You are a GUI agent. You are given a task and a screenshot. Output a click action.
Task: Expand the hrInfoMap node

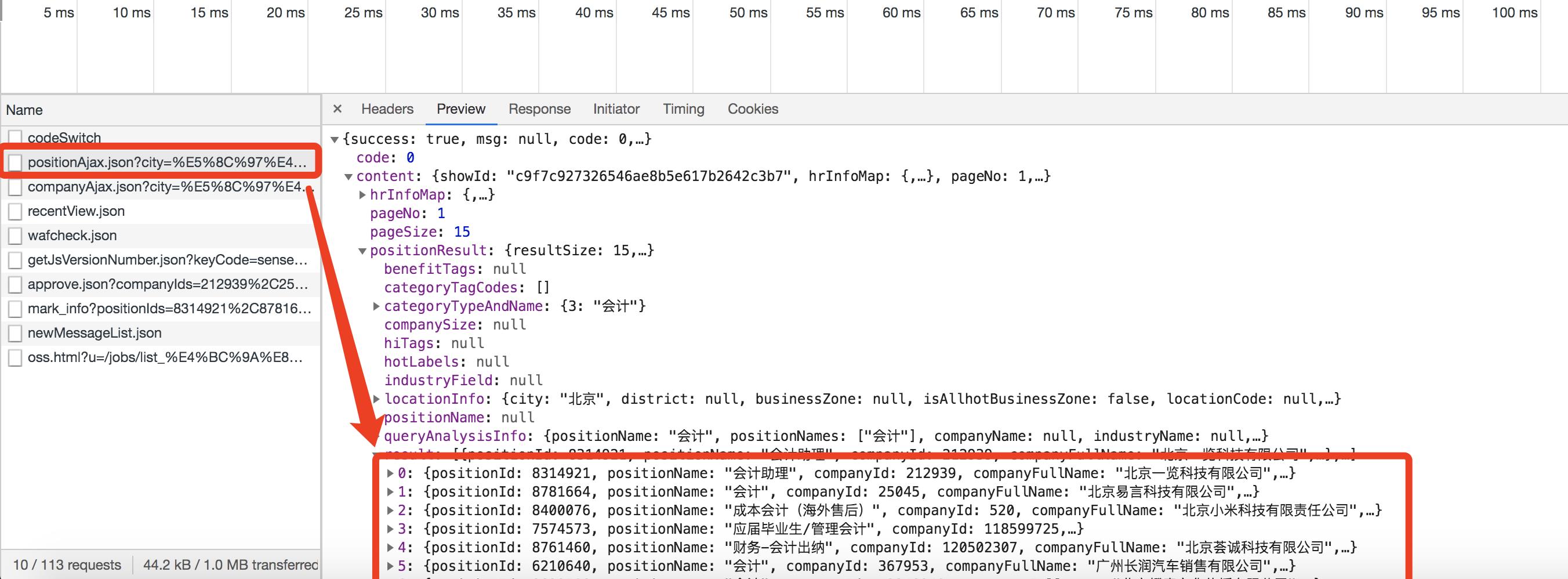pos(363,195)
